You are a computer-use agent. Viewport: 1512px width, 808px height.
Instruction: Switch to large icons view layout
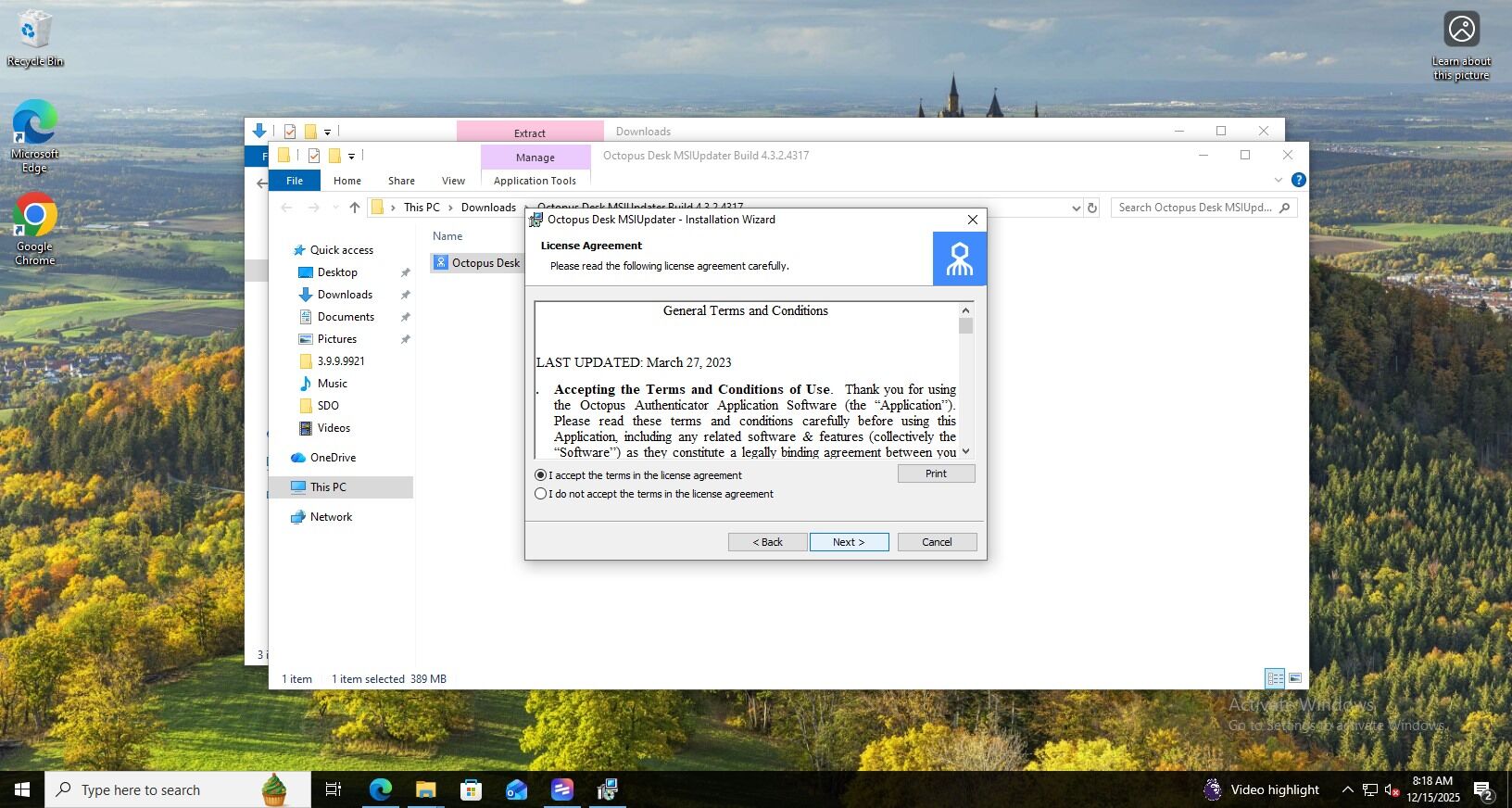click(1295, 679)
